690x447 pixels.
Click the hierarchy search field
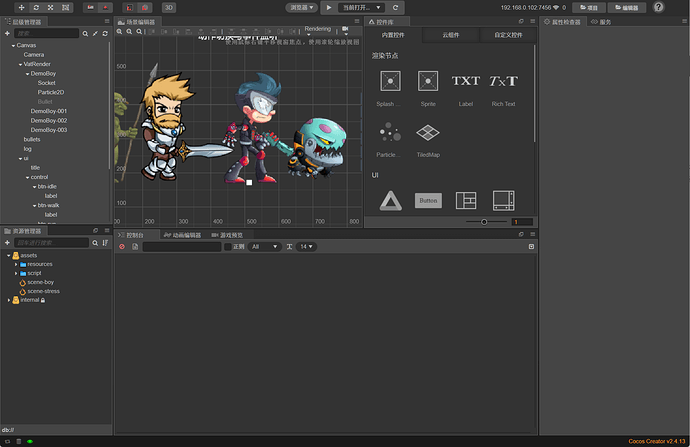coord(47,33)
